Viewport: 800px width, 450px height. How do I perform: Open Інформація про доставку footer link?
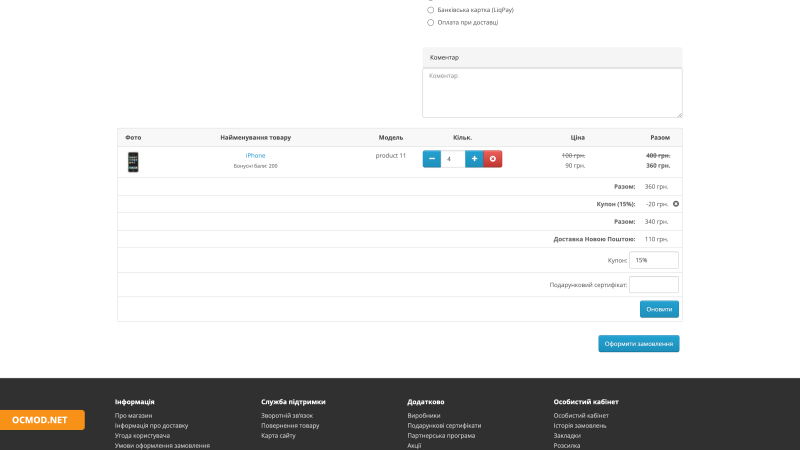pos(151,426)
